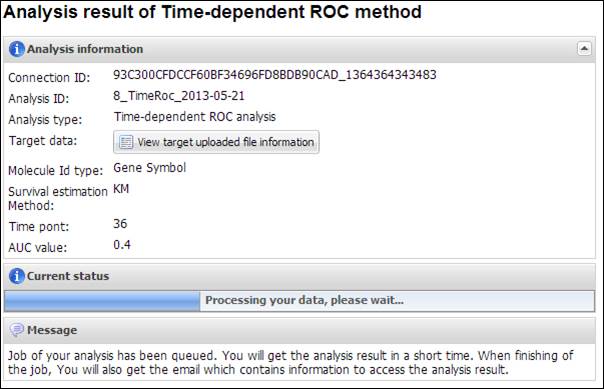The height and width of the screenshot is (389, 604).
Task: Select the Connection ID value text
Action: click(275, 75)
